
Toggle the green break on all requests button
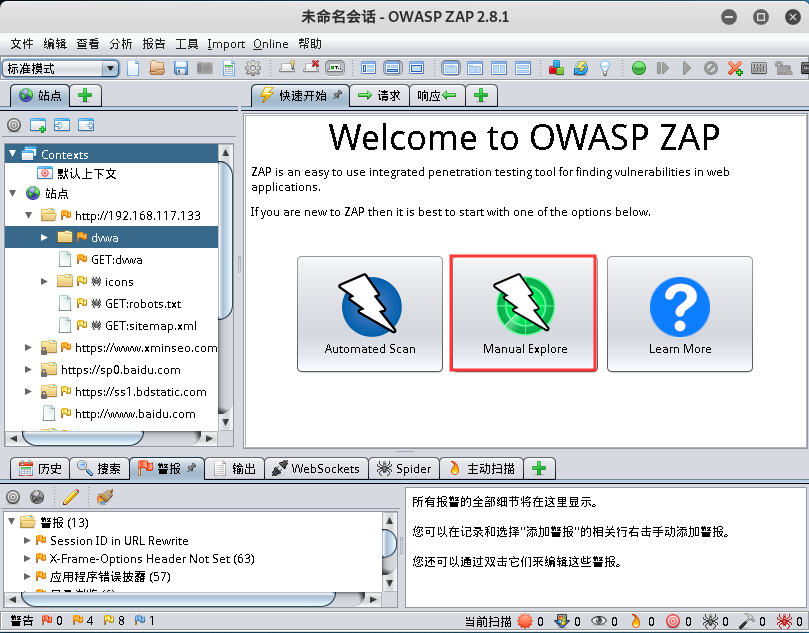click(x=639, y=68)
